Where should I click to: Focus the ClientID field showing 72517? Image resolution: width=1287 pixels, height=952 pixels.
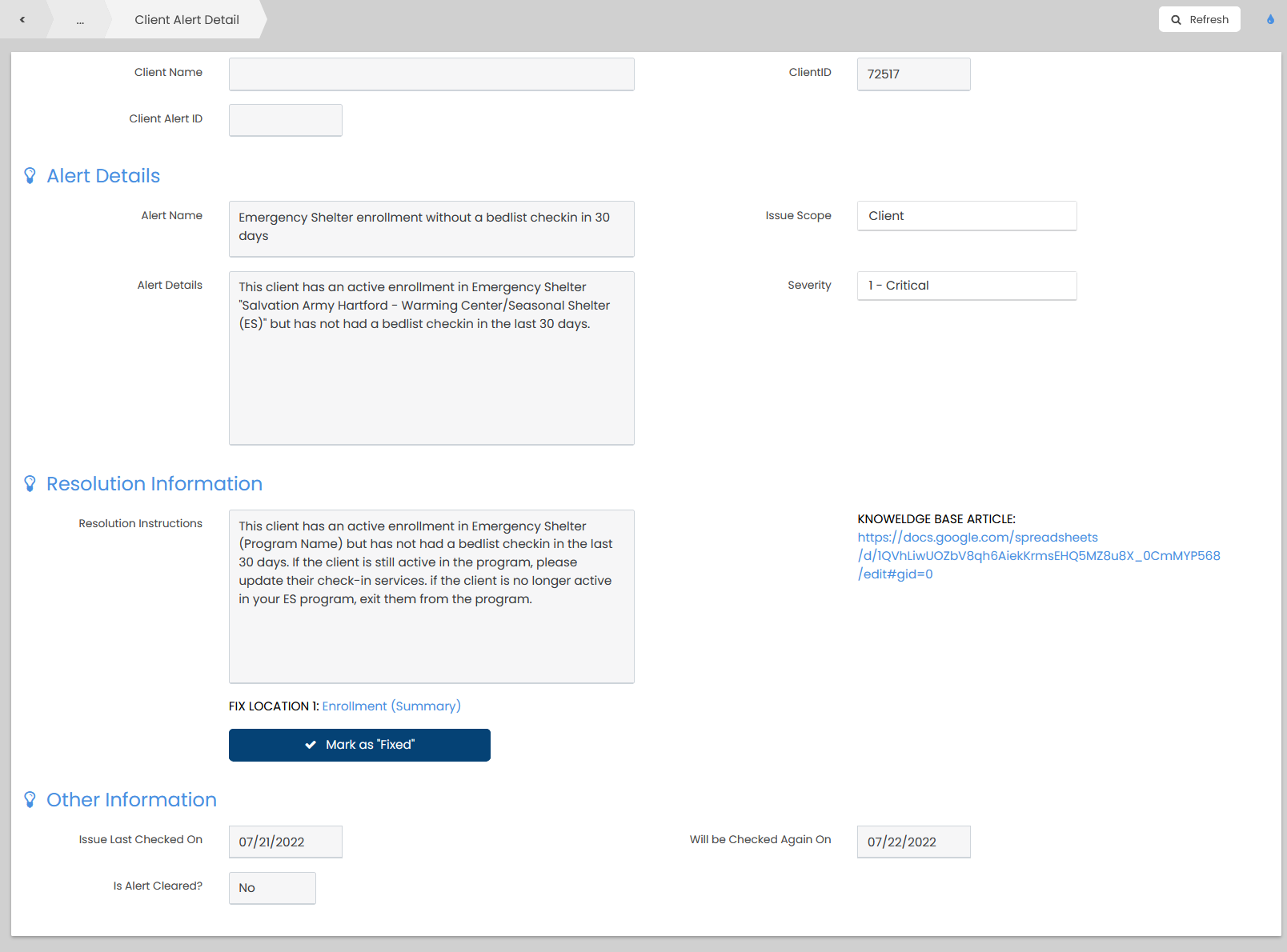click(913, 74)
